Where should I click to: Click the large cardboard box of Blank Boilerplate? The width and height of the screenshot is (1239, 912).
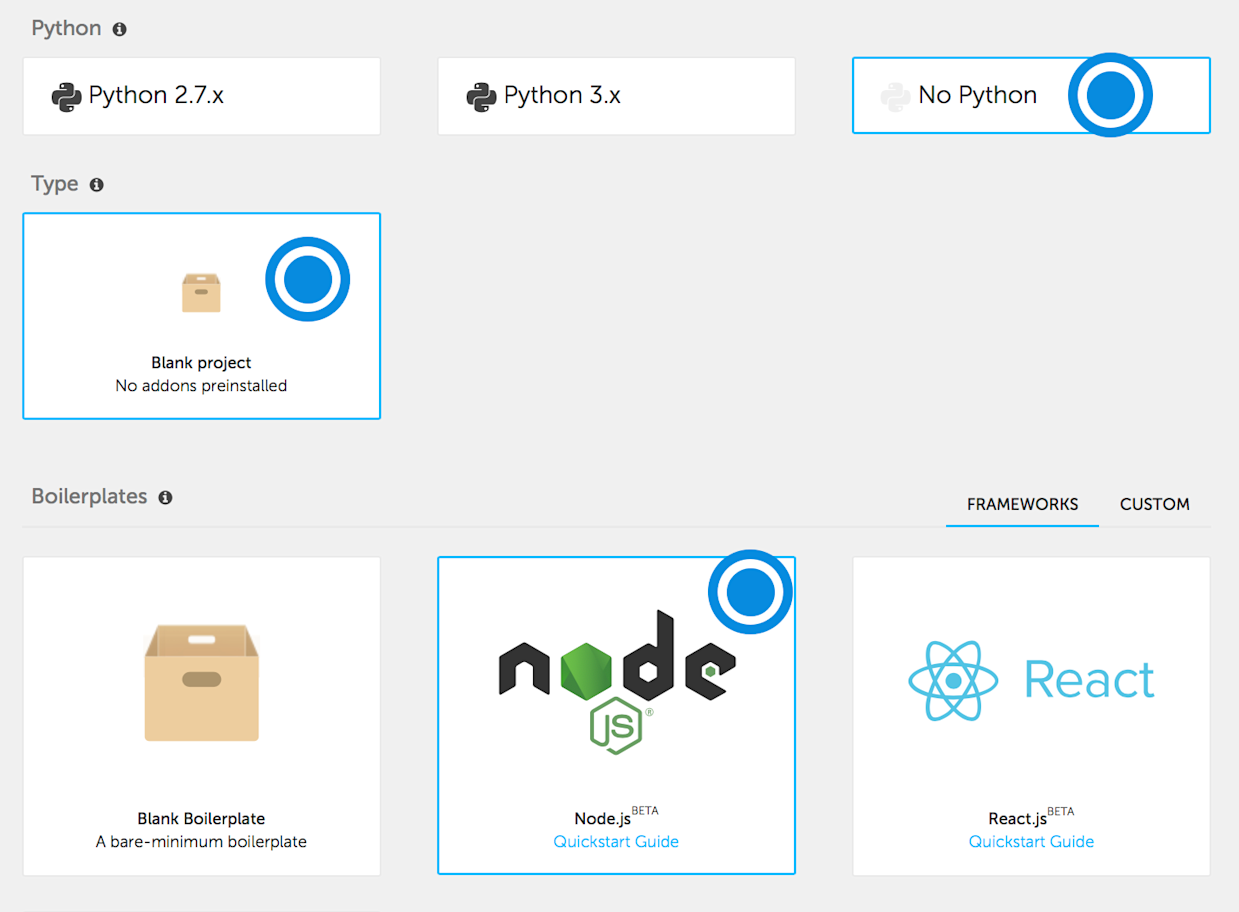[201, 683]
